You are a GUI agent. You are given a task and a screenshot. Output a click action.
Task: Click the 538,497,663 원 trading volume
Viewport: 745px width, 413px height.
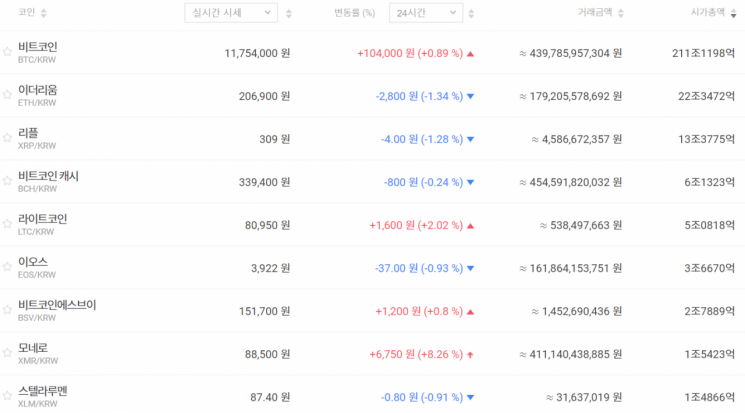pos(581,225)
